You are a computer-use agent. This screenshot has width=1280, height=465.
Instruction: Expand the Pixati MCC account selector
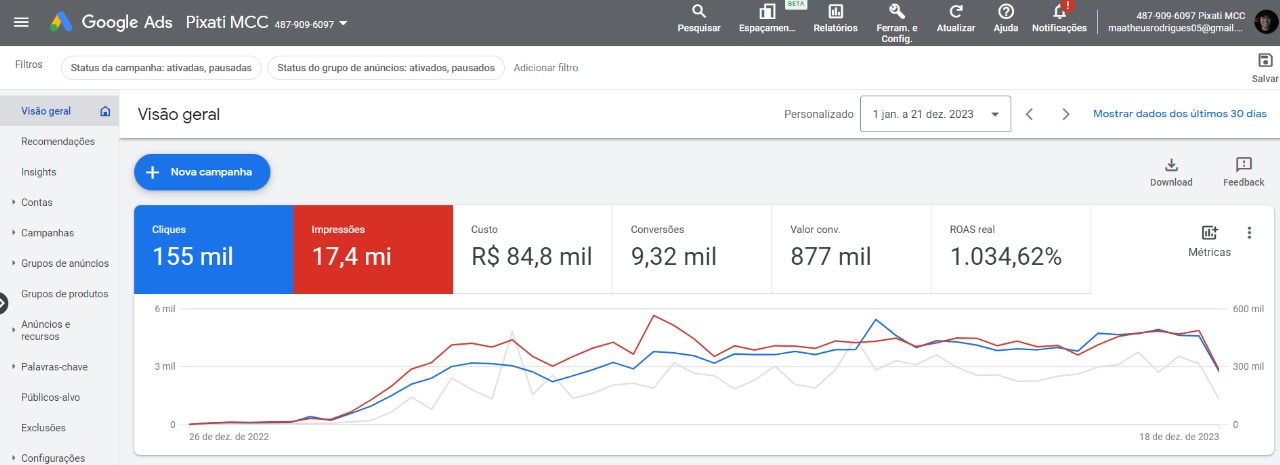343,22
